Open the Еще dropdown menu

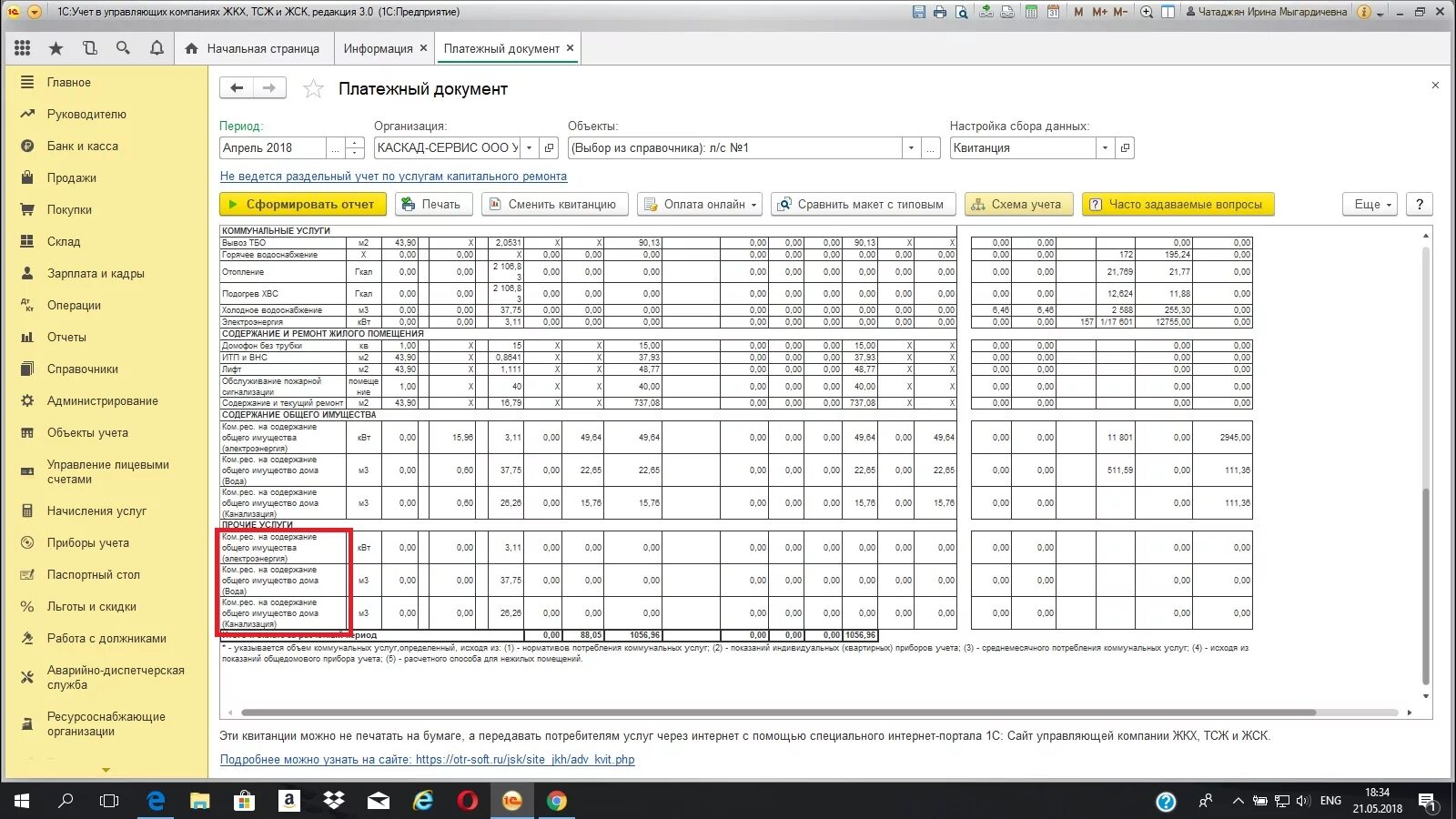(1370, 204)
